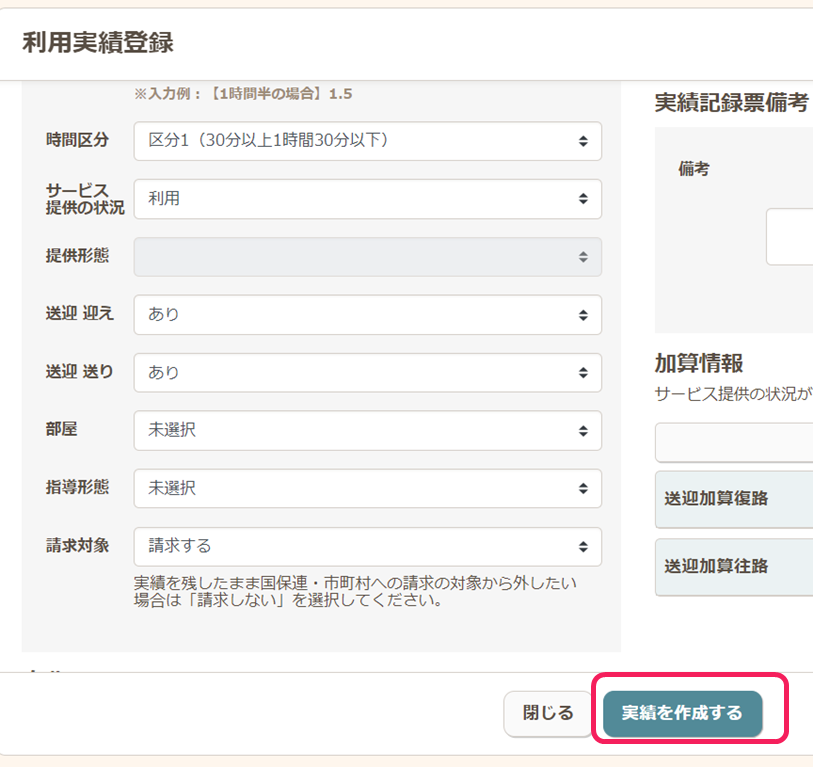813x767 pixels.
Task: Click the 加算情報 section heading
Action: coord(698,363)
